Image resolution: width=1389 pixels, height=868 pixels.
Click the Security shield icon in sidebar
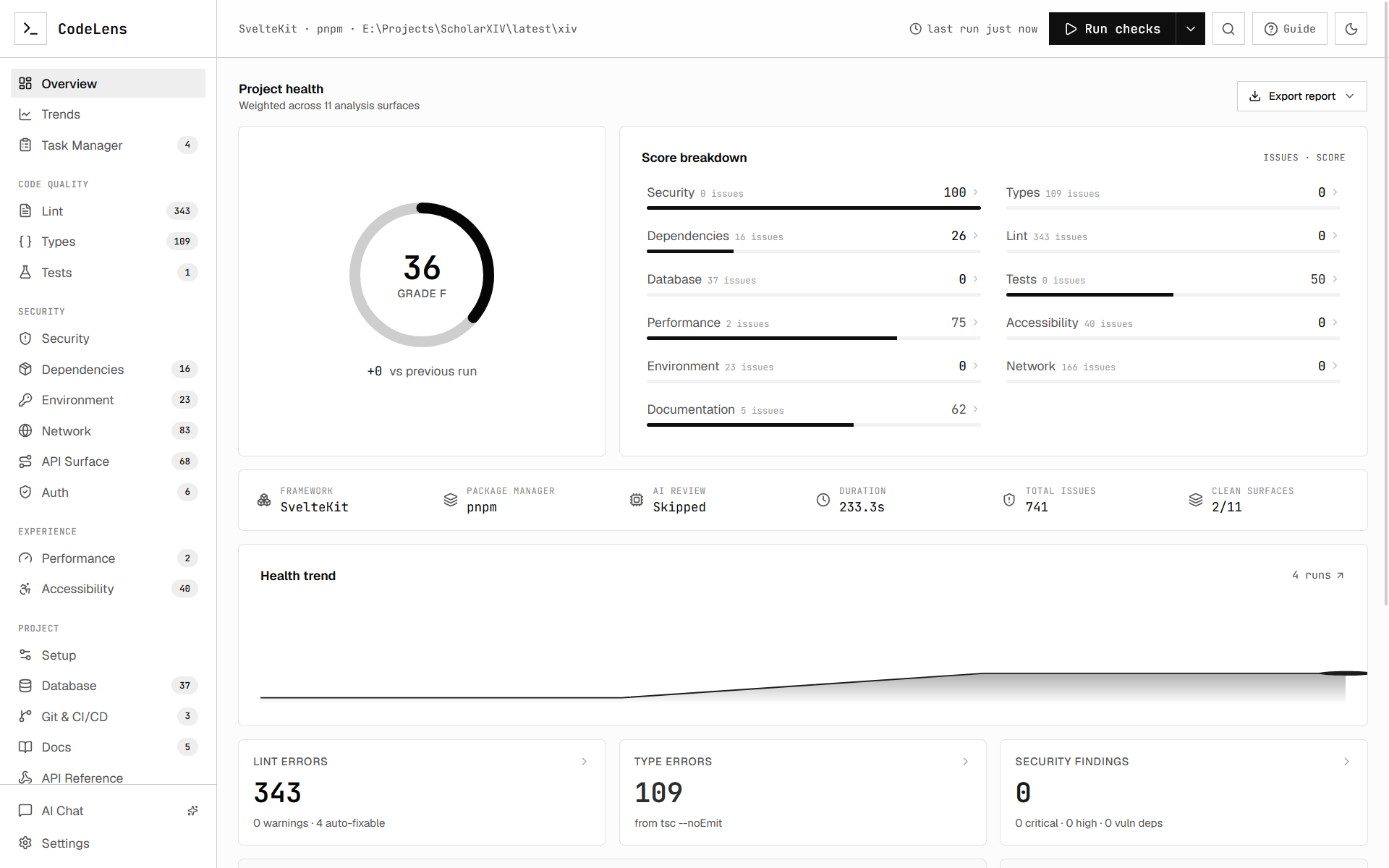[x=25, y=339]
